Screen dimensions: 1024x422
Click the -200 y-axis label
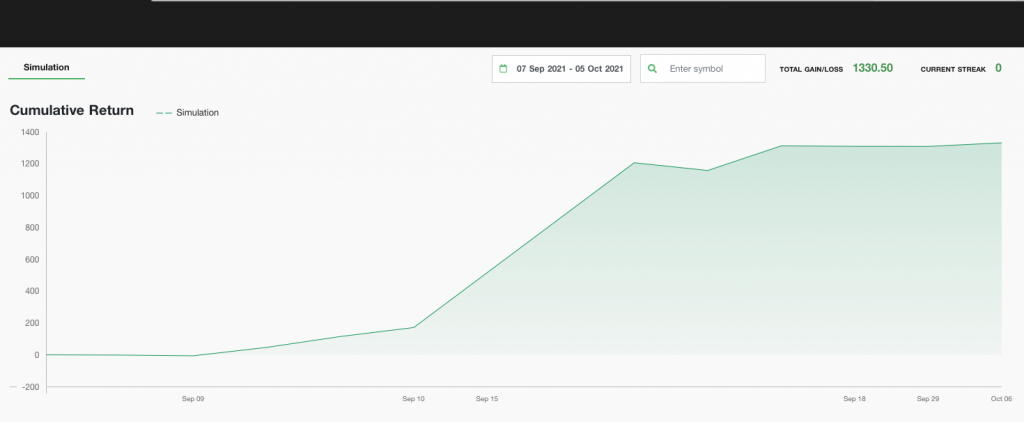click(31, 387)
